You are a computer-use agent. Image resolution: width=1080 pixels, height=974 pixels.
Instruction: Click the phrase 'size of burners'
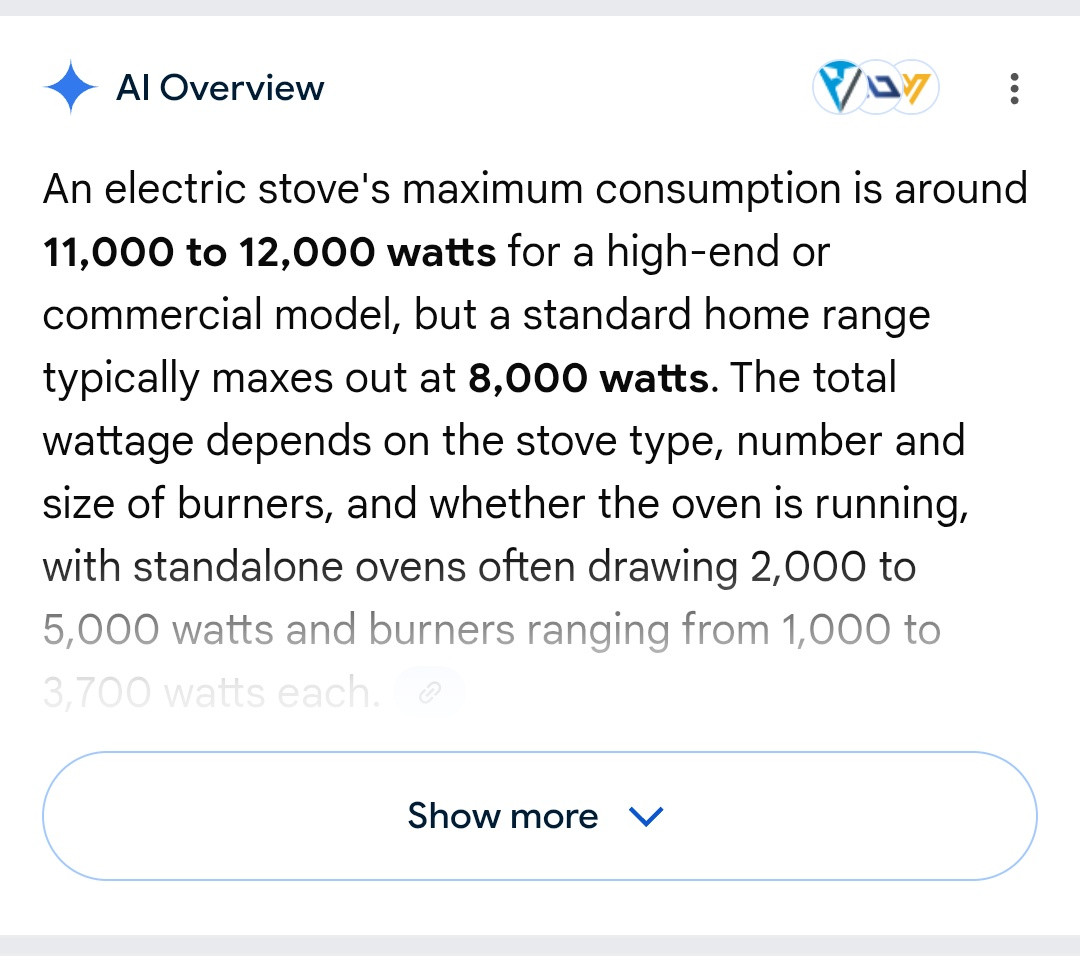click(x=186, y=504)
